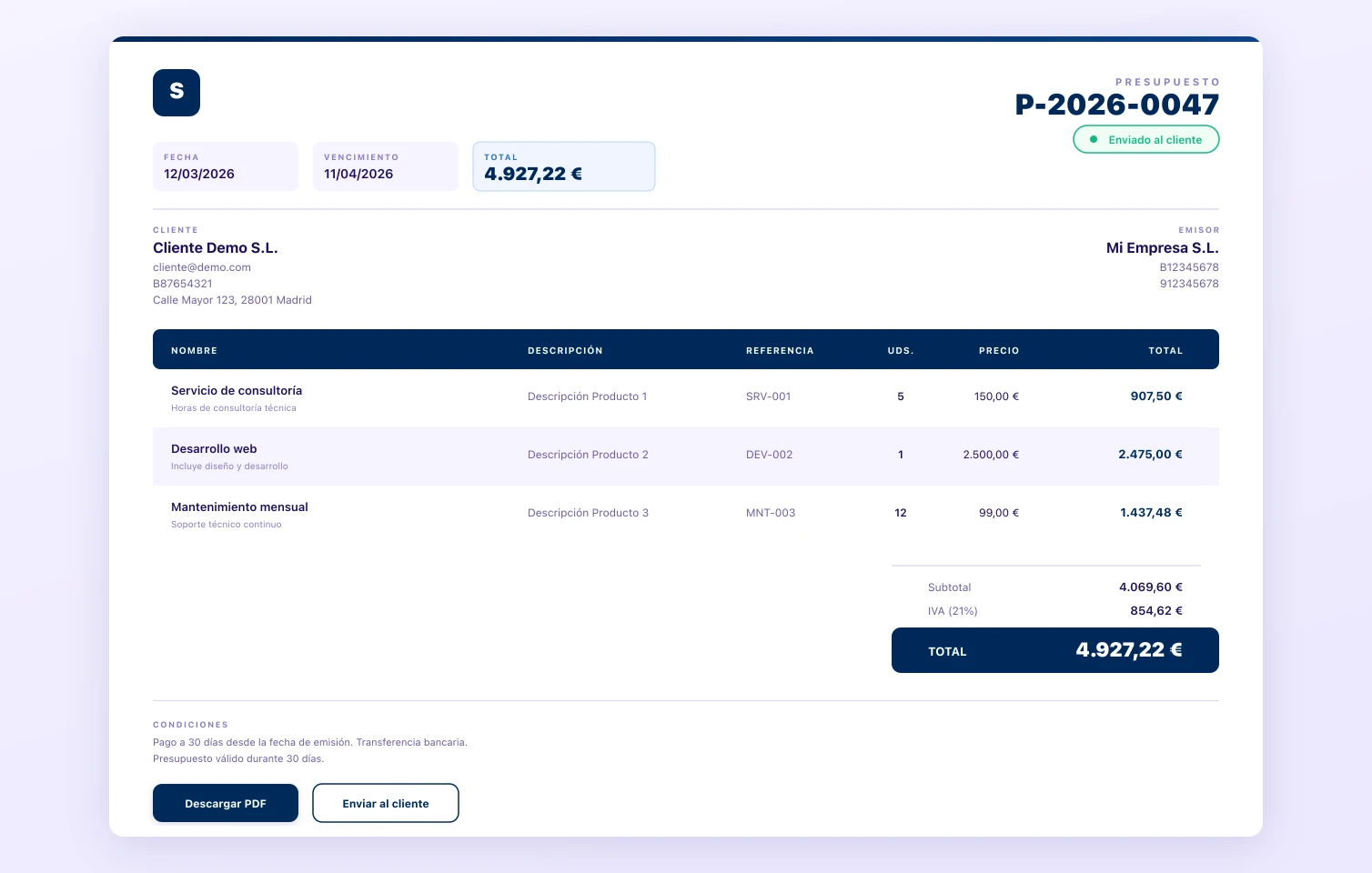Click the Vencimiento 11/04/2026 field
1372x873 pixels.
386,166
